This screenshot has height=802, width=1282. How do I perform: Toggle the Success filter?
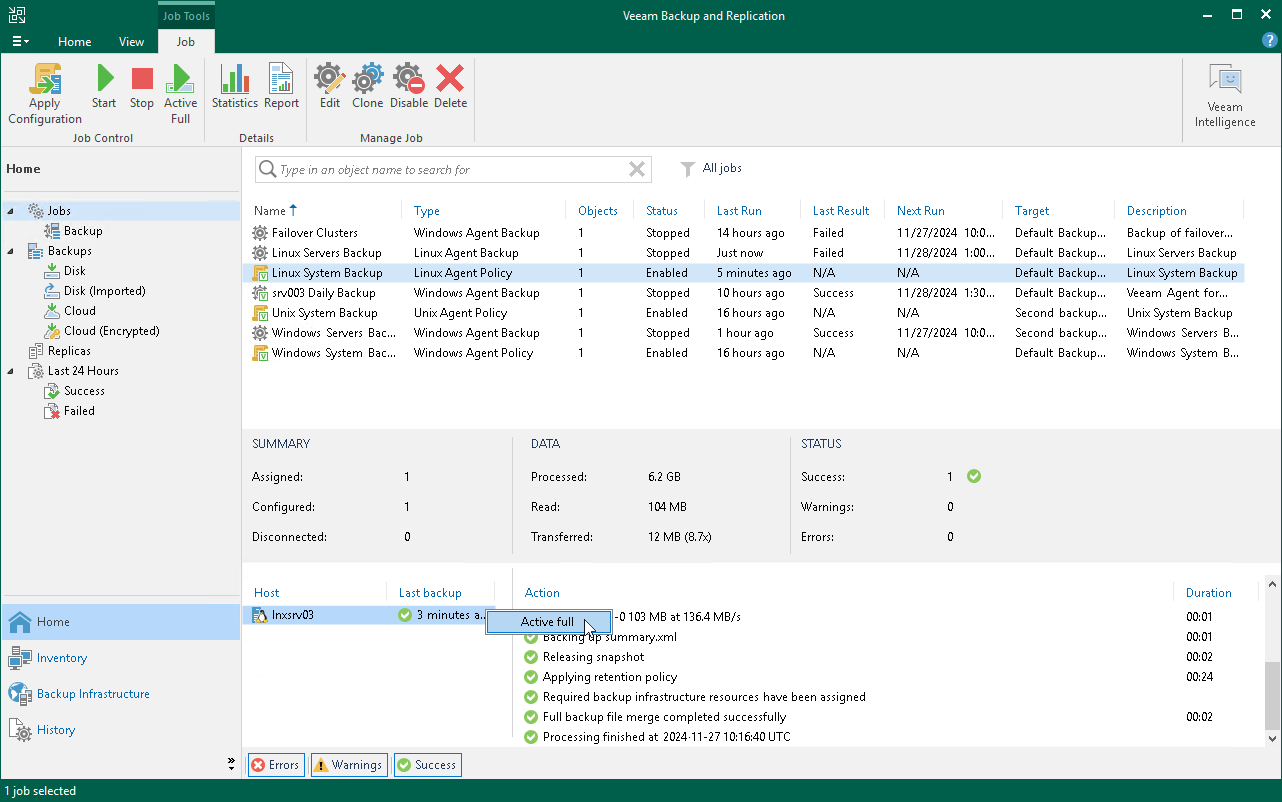coord(427,765)
